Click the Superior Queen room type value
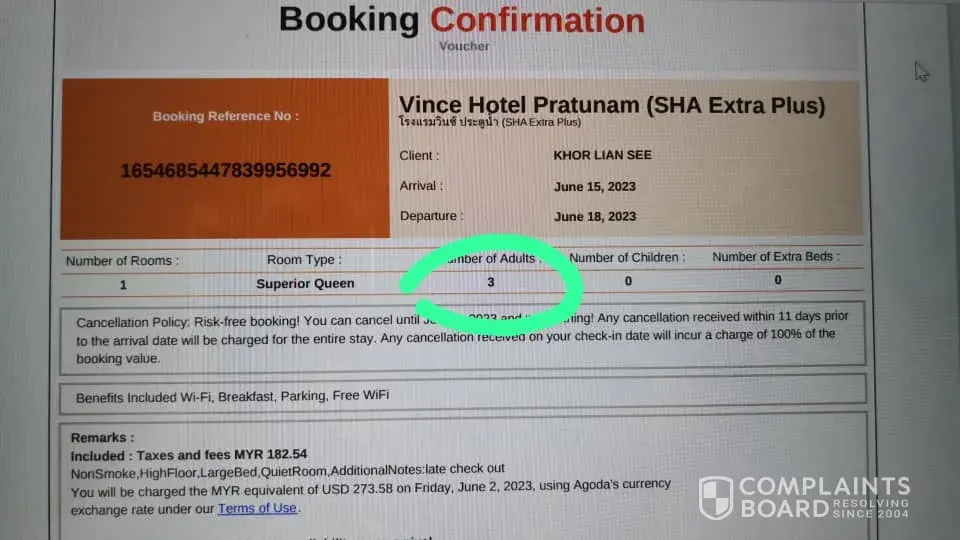 pyautogui.click(x=305, y=283)
